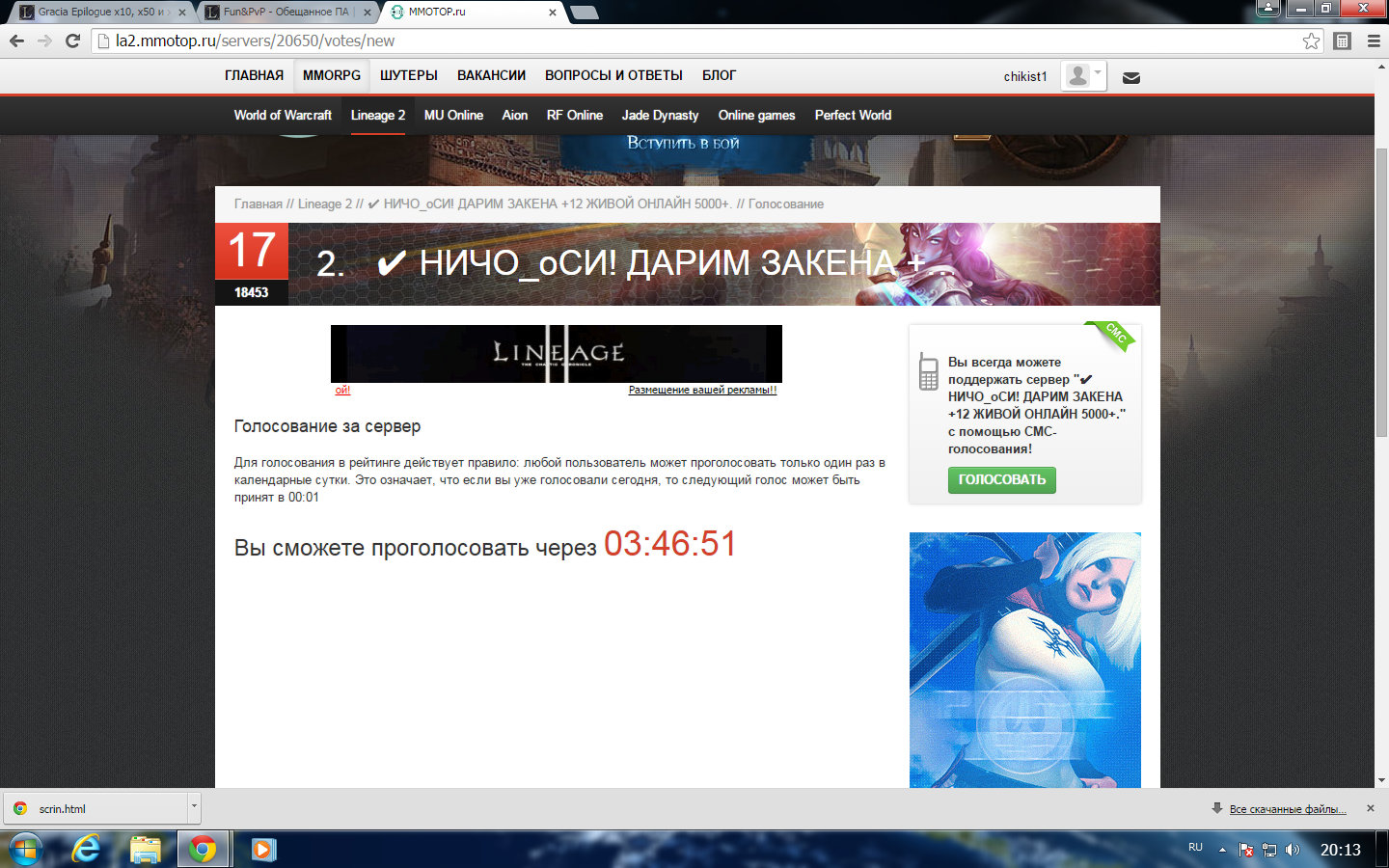This screenshot has width=1389, height=868.
Task: Click the Размещение вашей рекламы link
Action: point(702,390)
